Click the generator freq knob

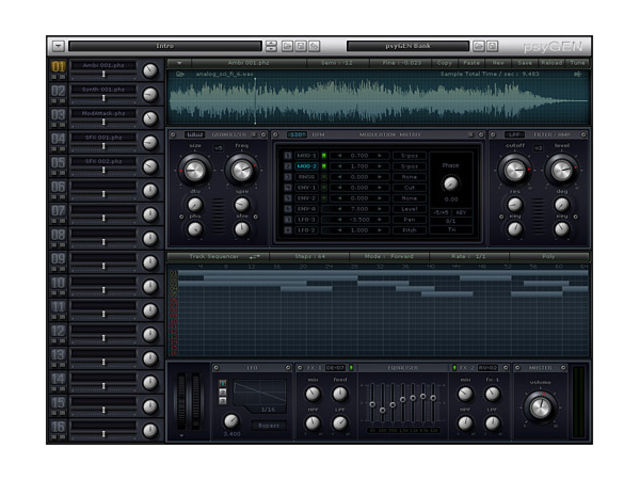click(242, 170)
